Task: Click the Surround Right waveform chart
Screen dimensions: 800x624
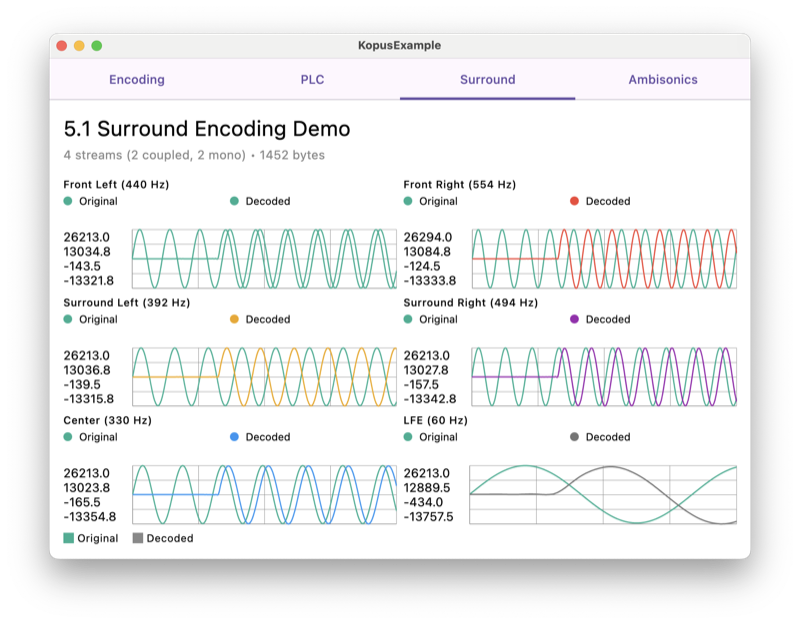Action: pyautogui.click(x=604, y=377)
